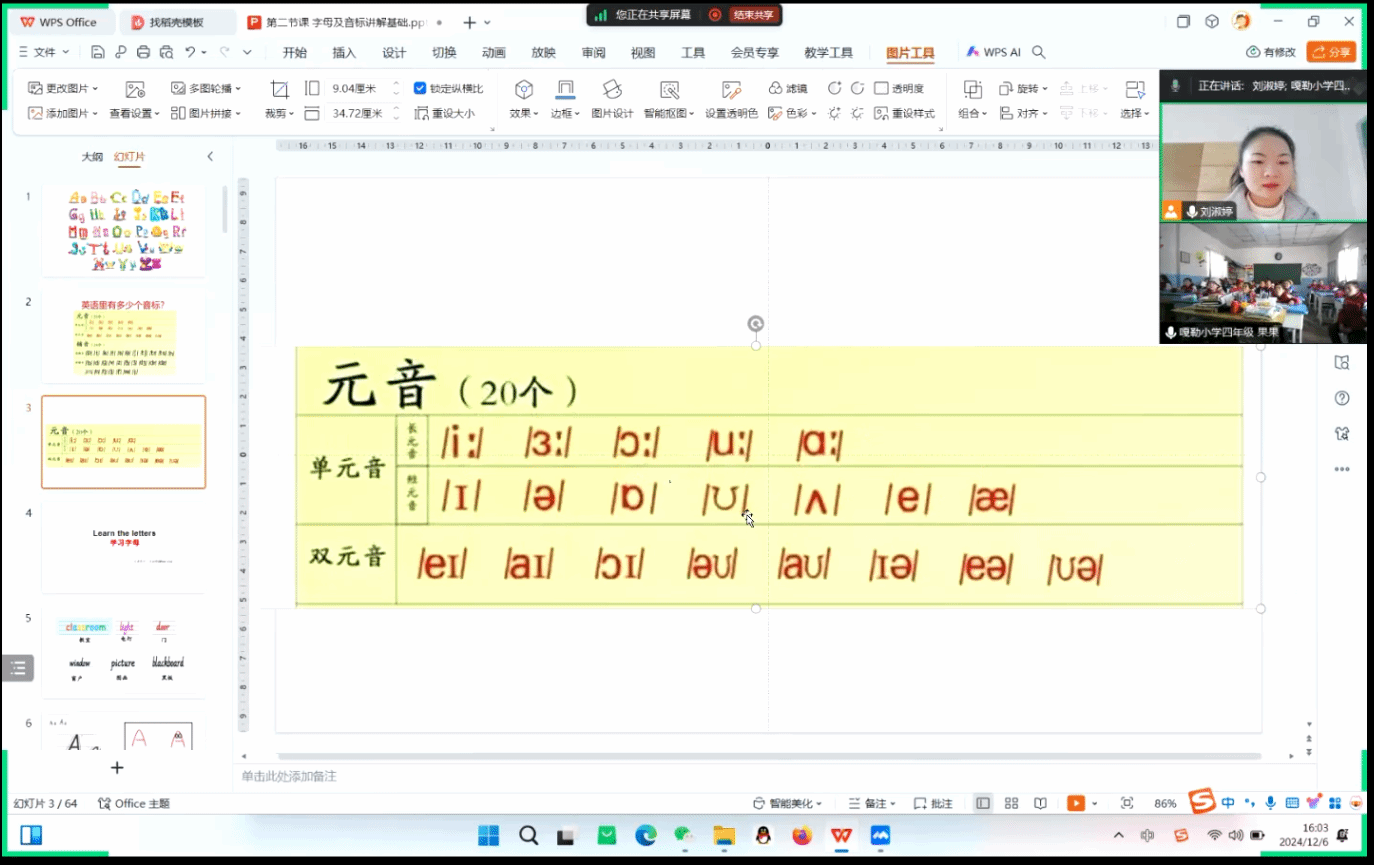Click 结束共享 to stop sharing
The width and height of the screenshot is (1374, 865).
pos(744,15)
